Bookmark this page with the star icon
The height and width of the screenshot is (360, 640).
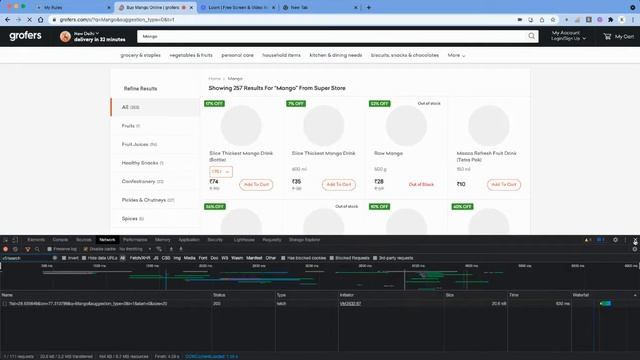tap(553, 19)
